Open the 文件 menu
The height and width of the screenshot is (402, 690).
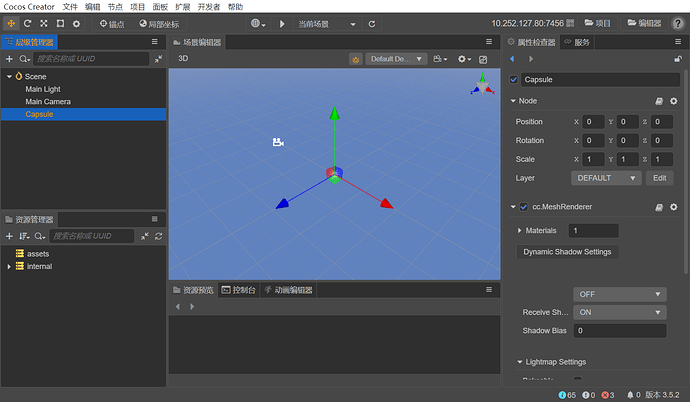[70, 7]
